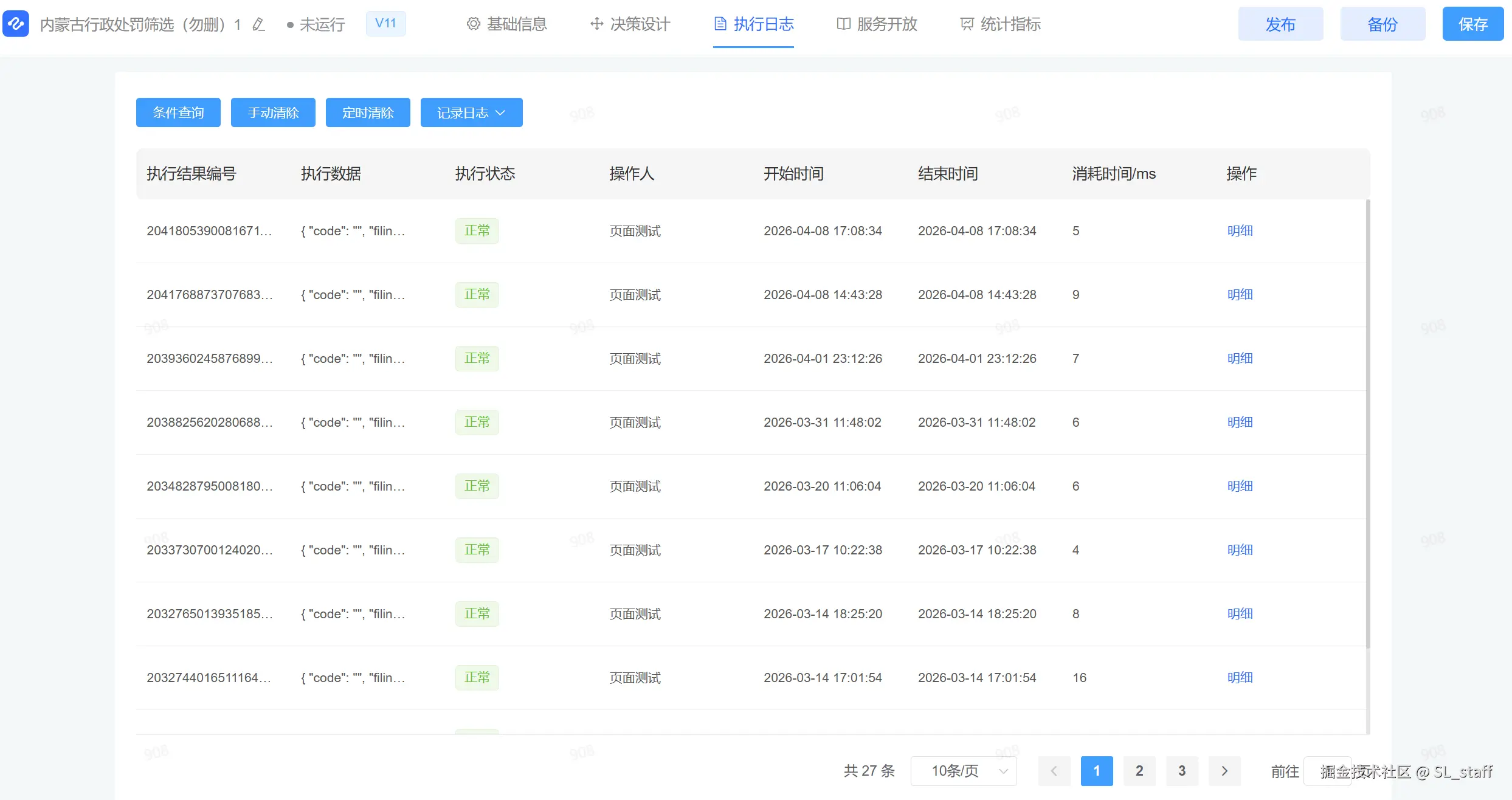
Task: Click the gear icon of 基础信息
Action: pyautogui.click(x=473, y=24)
